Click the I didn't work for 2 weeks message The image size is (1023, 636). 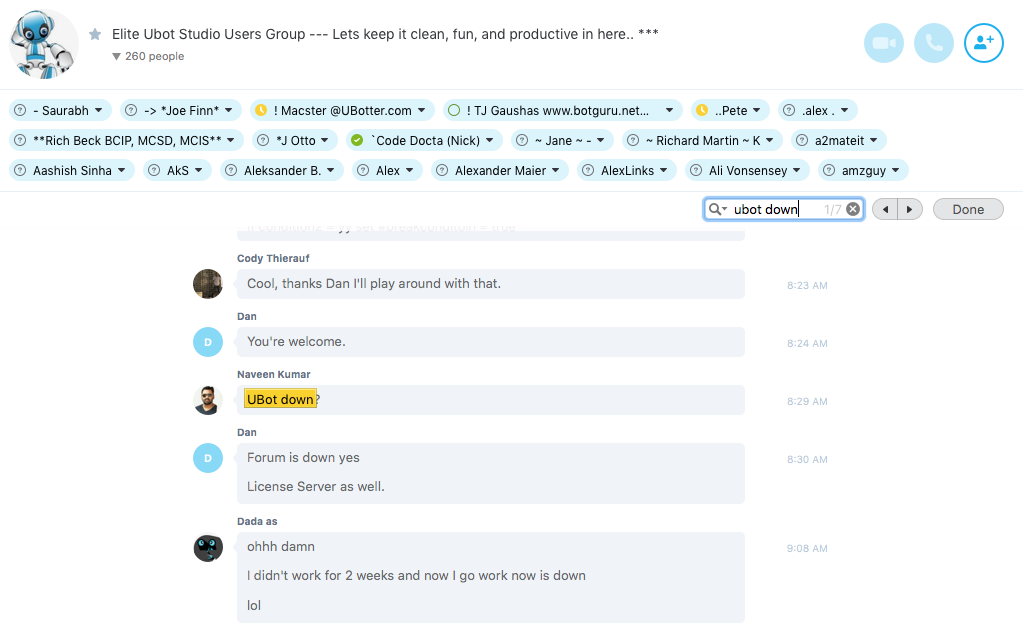(416, 576)
